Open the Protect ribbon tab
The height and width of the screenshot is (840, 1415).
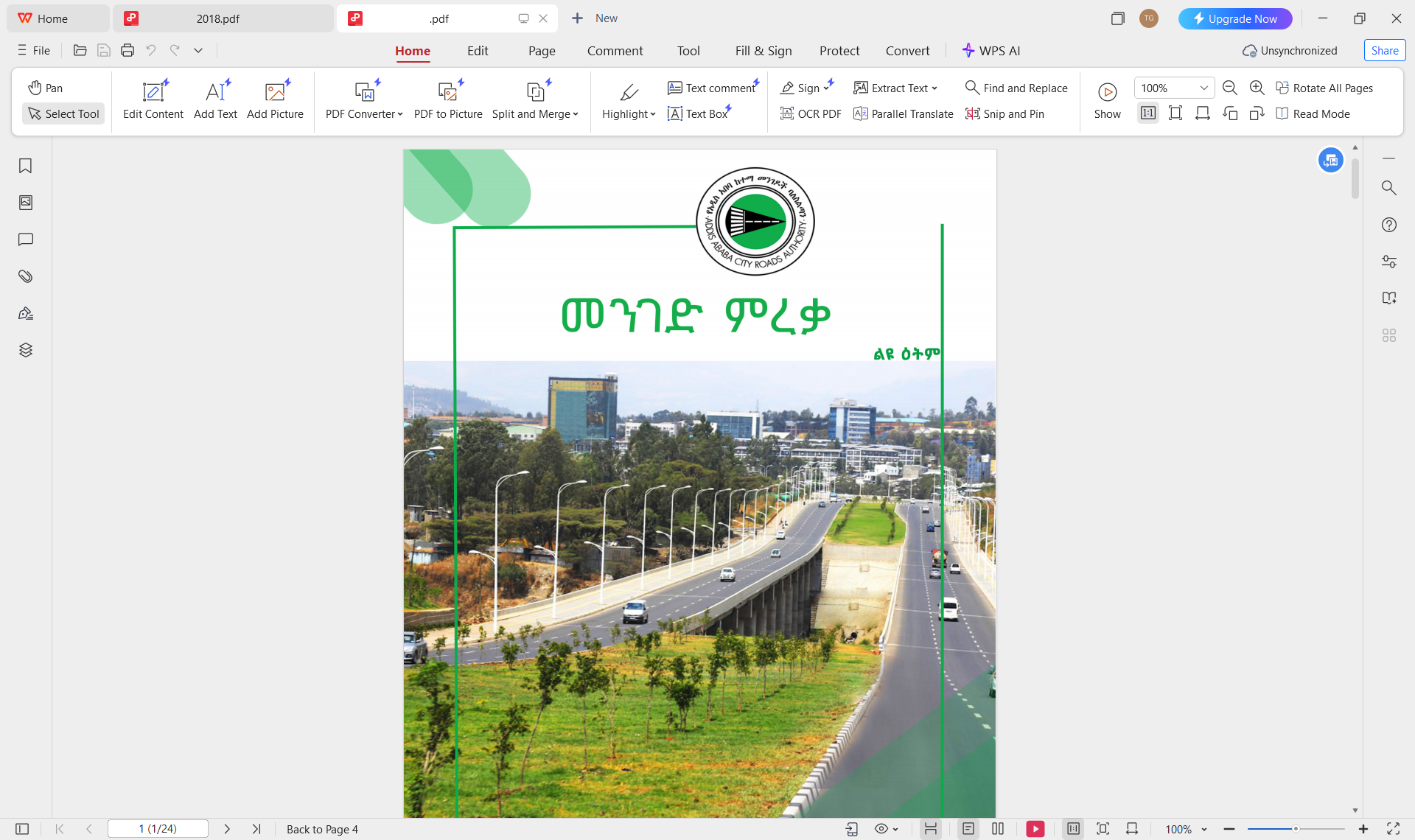[839, 51]
